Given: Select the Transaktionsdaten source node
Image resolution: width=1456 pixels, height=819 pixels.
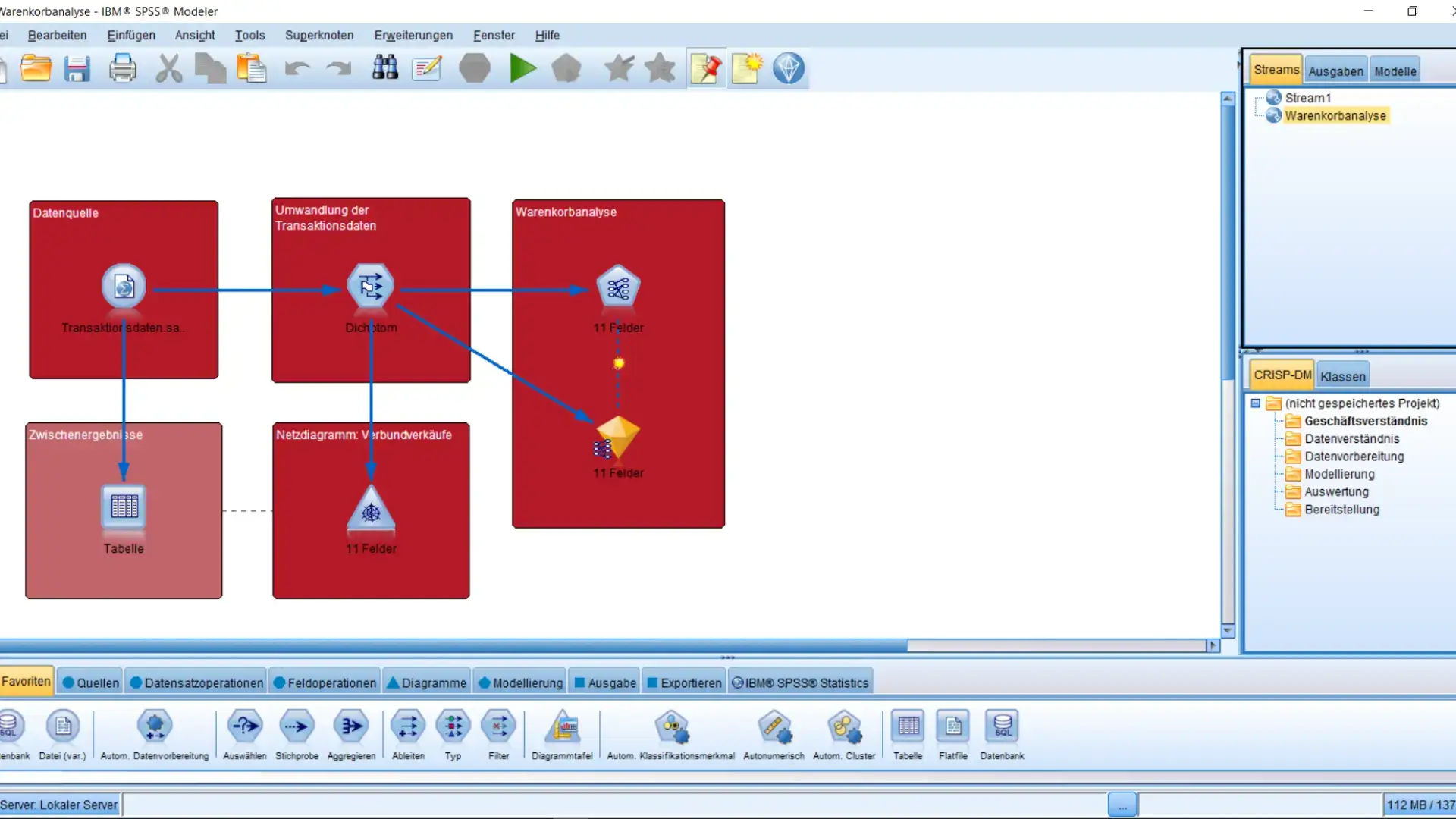Looking at the screenshot, I should pos(124,287).
